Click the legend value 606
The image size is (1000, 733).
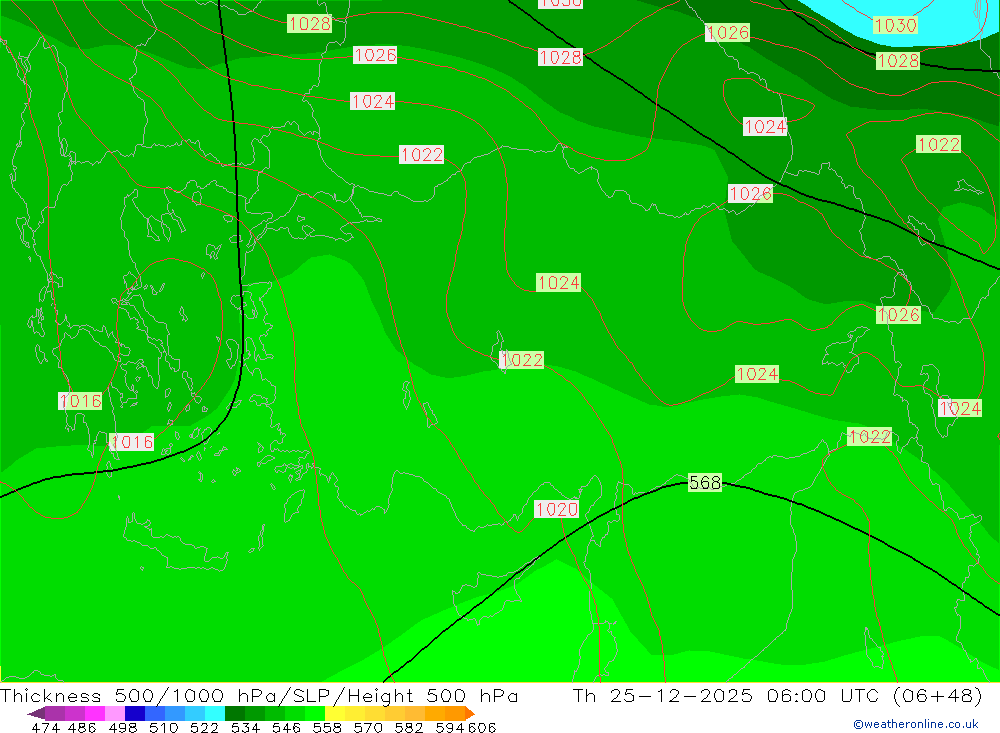[x=482, y=727]
